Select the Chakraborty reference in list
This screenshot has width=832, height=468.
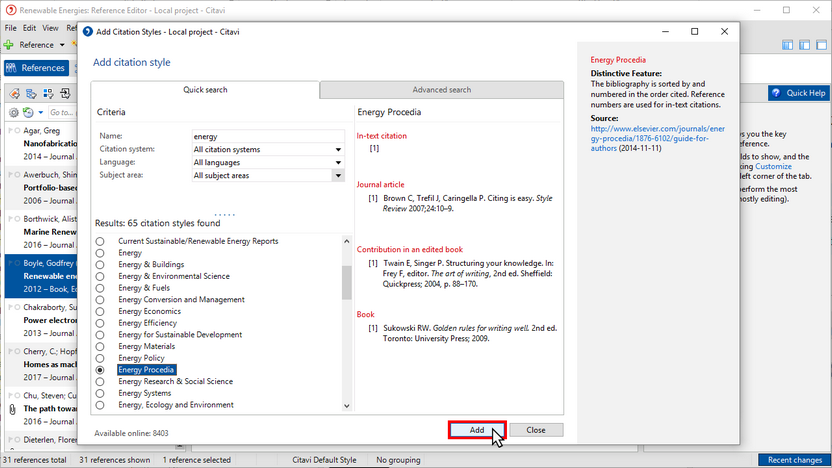tap(41, 320)
